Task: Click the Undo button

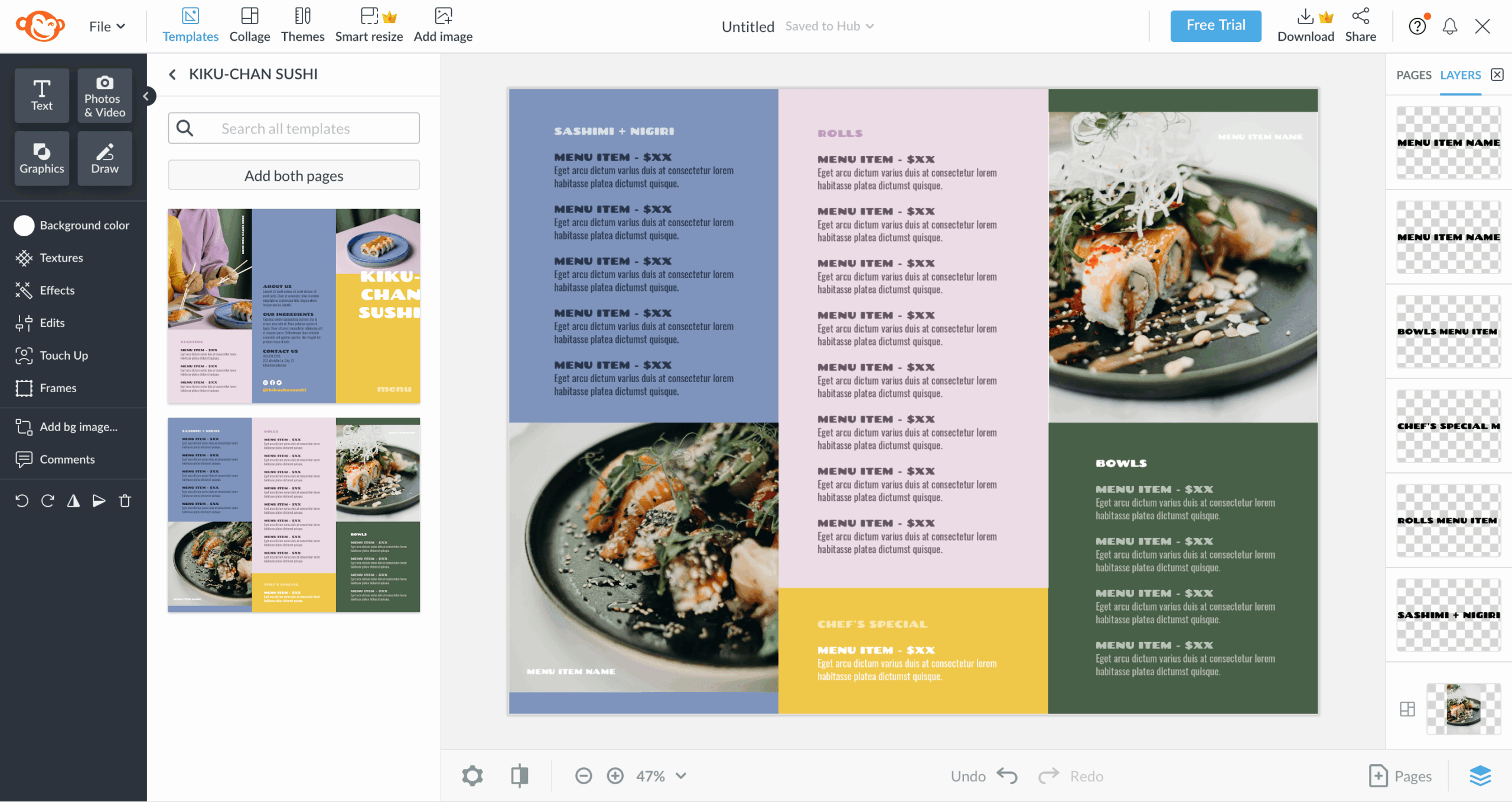Action: [984, 775]
